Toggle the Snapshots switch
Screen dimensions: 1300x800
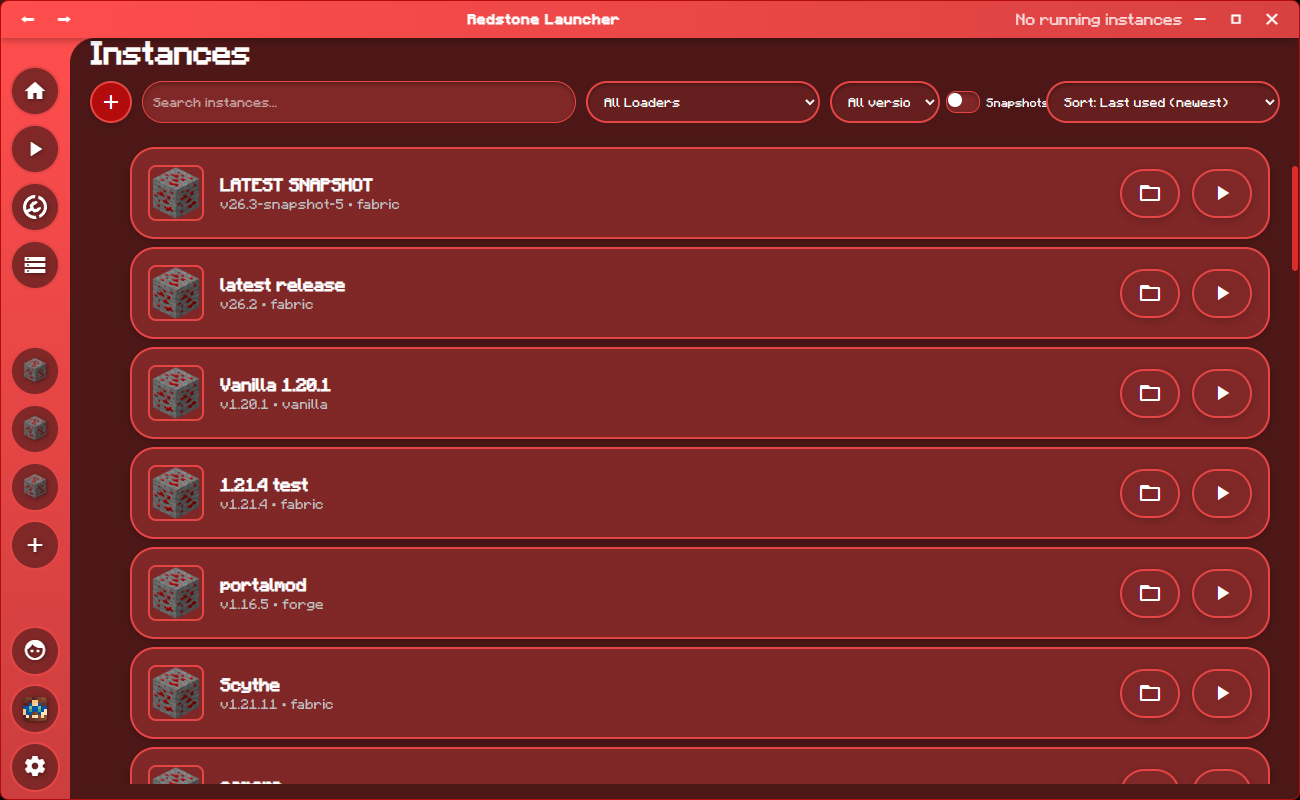click(963, 102)
